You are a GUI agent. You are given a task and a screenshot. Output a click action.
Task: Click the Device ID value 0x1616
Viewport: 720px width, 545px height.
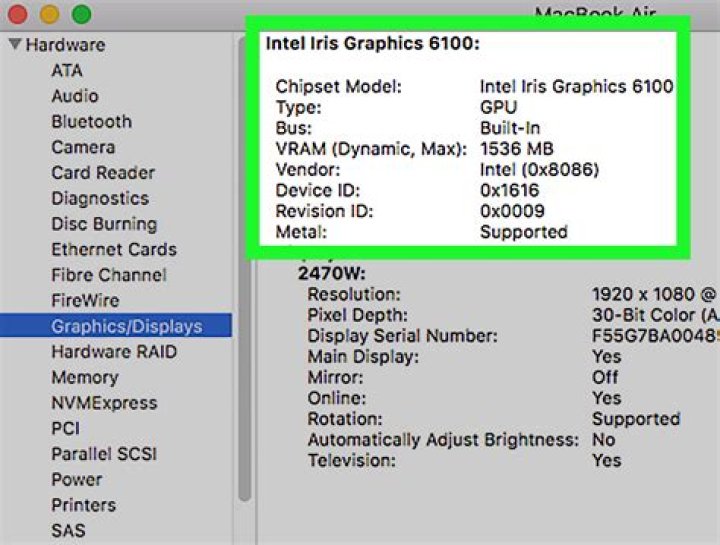click(509, 191)
